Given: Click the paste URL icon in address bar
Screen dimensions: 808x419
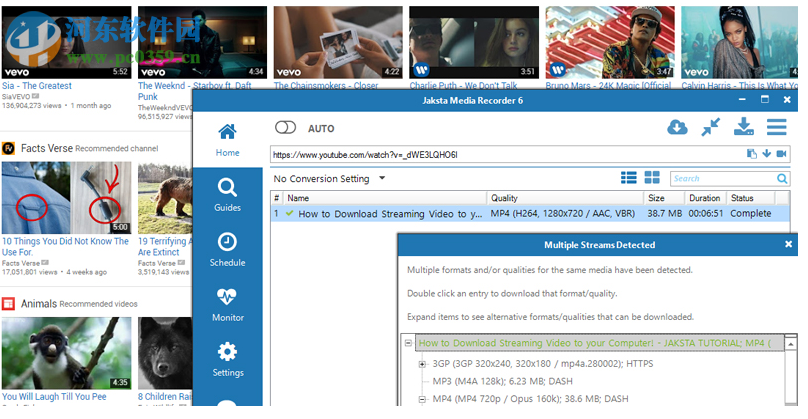Looking at the screenshot, I should tap(752, 154).
